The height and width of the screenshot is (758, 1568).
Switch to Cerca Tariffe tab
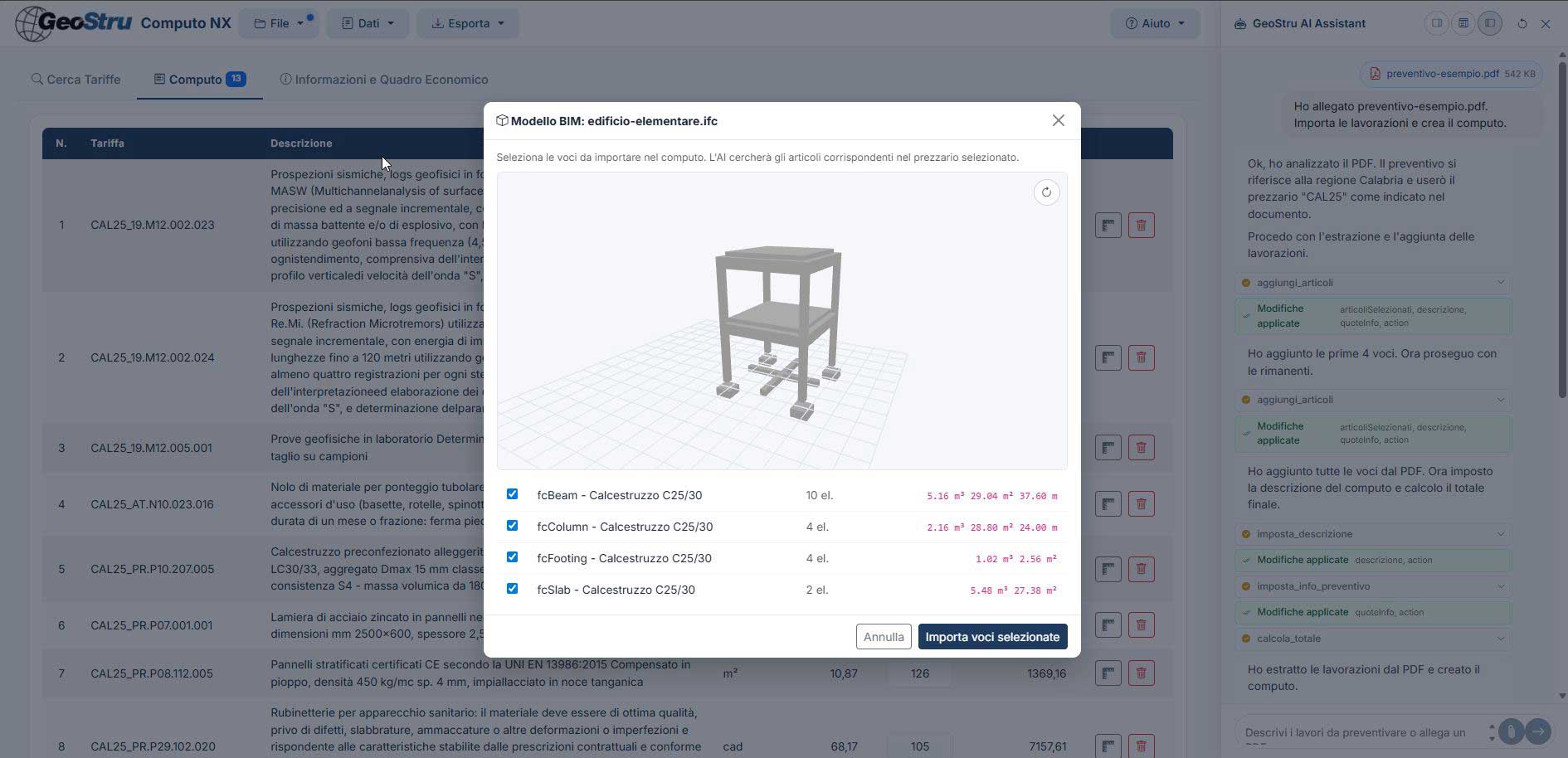(76, 80)
